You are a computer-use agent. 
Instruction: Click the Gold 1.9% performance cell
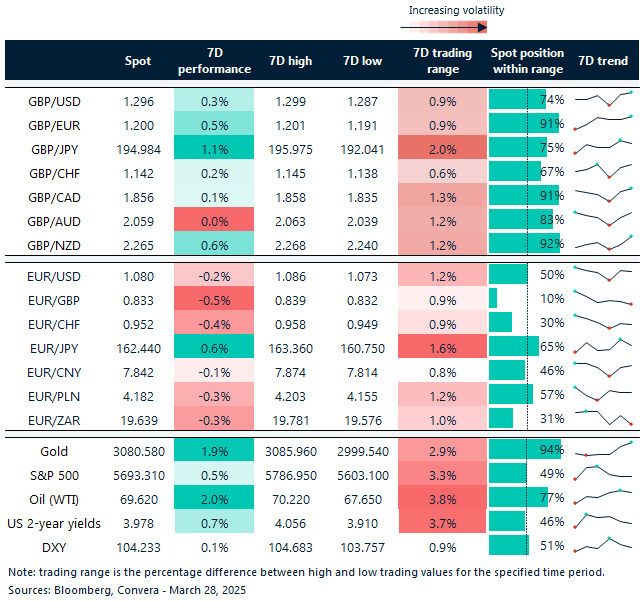214,449
